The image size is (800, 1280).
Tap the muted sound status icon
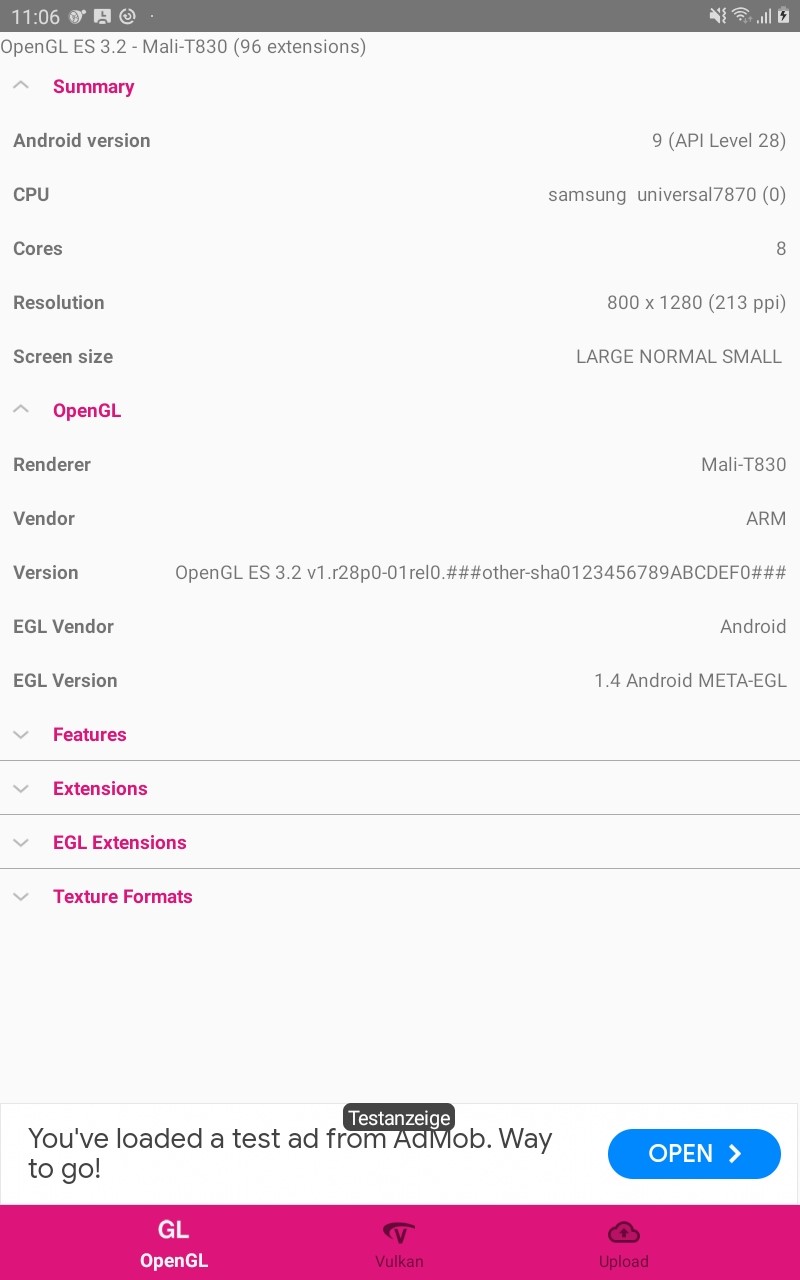[717, 15]
